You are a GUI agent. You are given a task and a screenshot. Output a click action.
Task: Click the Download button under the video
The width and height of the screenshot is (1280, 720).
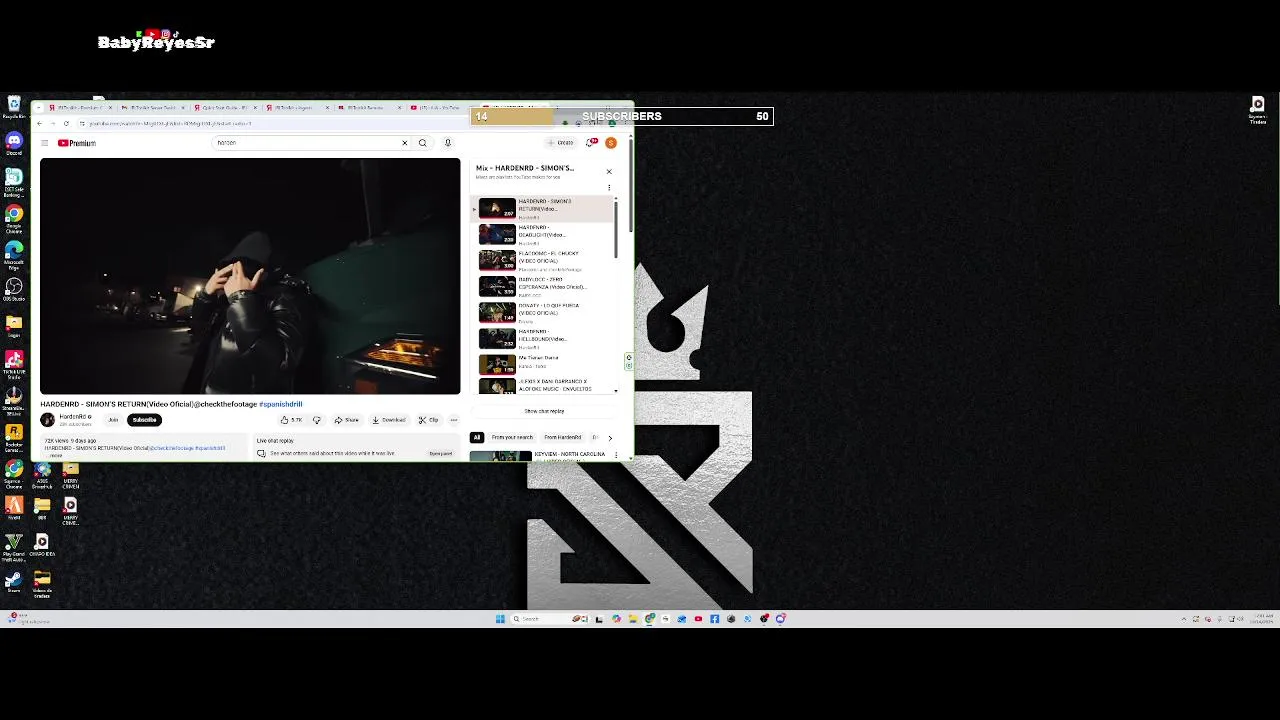[389, 420]
